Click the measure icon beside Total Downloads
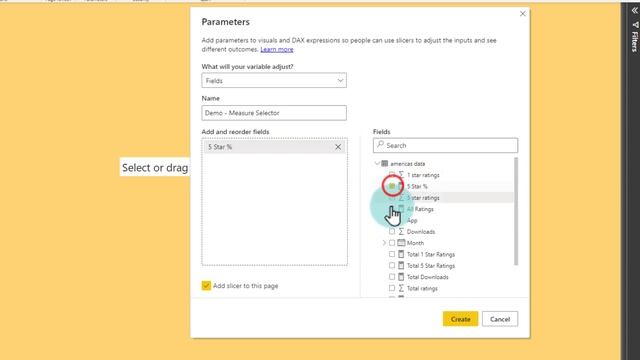Screen dimensions: 640x360 401,277
